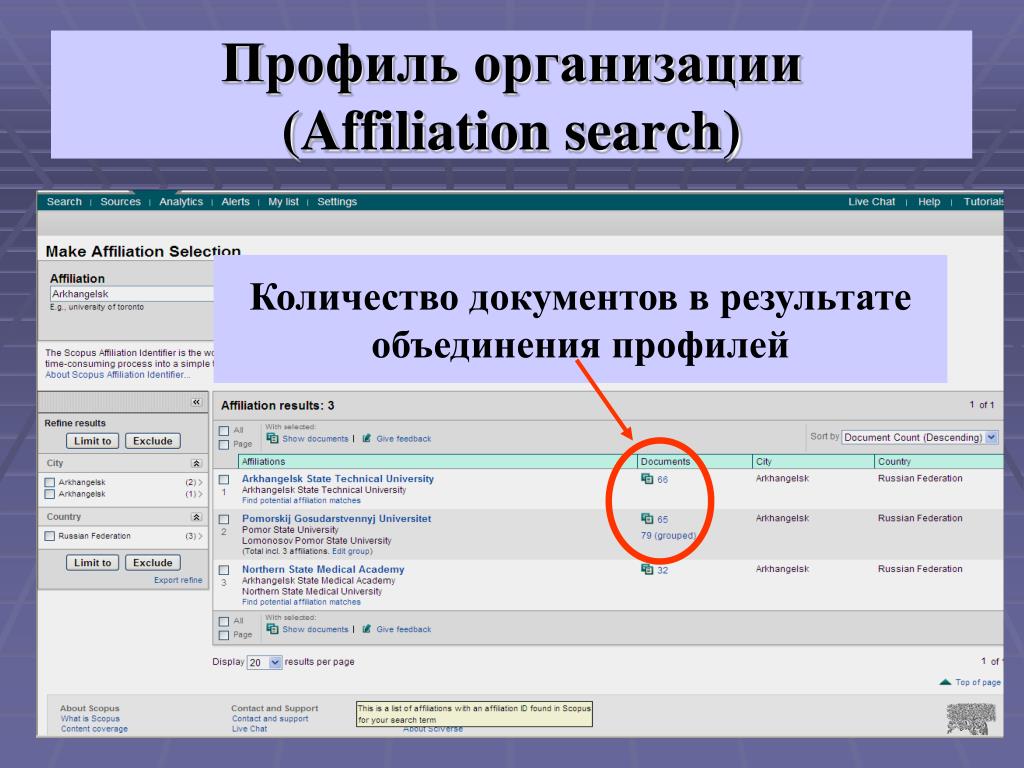The height and width of the screenshot is (768, 1024).
Task: Open the 79 (grouped) documents link
Action: (x=668, y=536)
